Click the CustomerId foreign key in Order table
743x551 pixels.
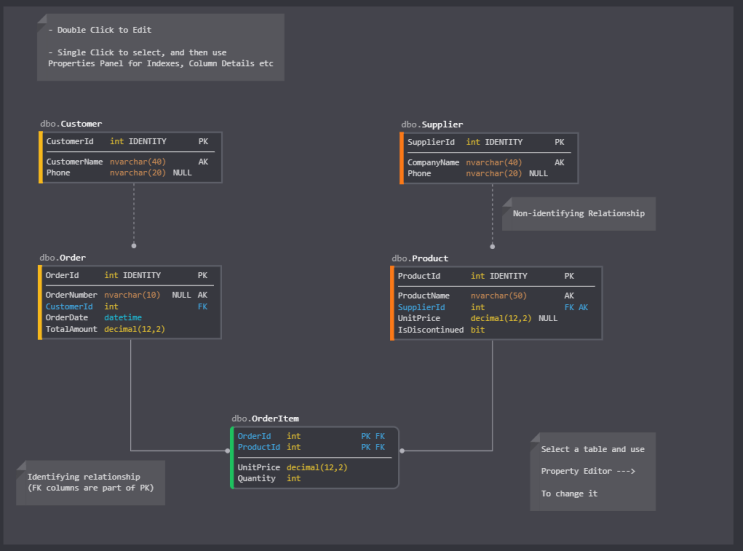(x=69, y=306)
